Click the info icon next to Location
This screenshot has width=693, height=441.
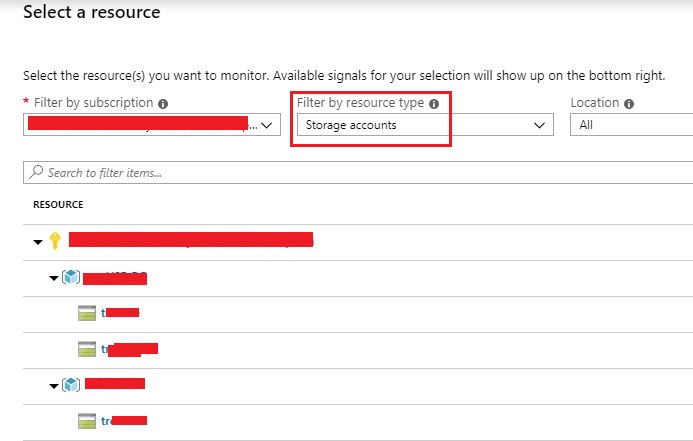coord(628,103)
